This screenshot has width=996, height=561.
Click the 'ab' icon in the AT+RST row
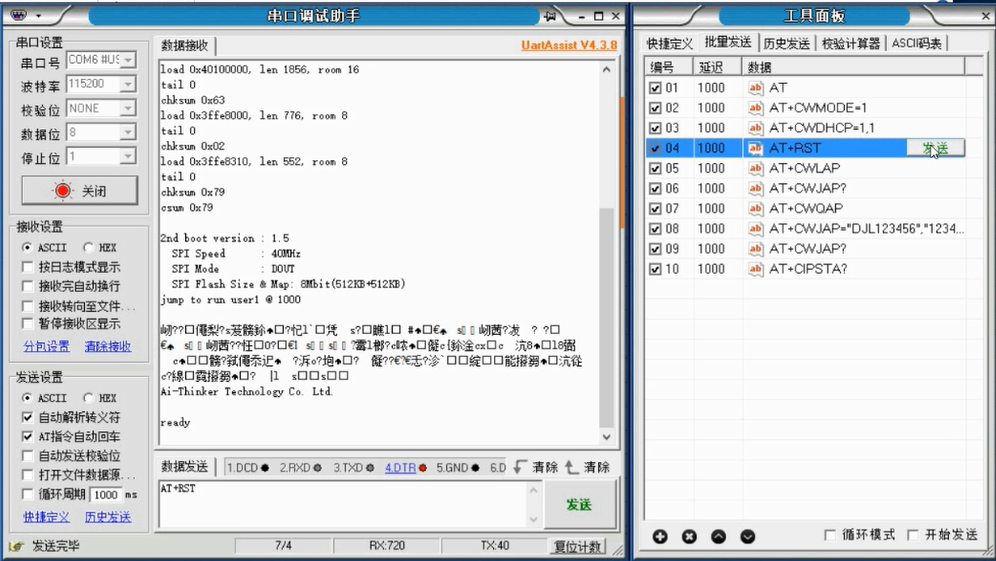coord(755,148)
